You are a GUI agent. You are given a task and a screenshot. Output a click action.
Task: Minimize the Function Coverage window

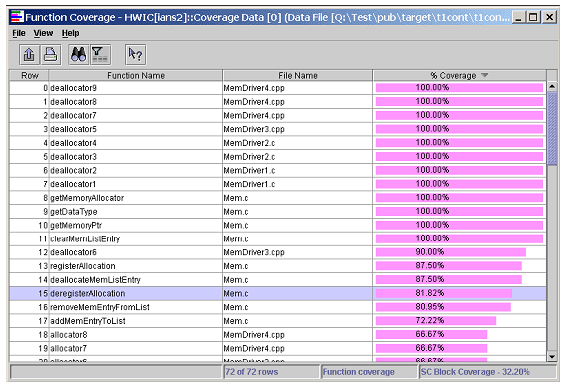click(518, 17)
